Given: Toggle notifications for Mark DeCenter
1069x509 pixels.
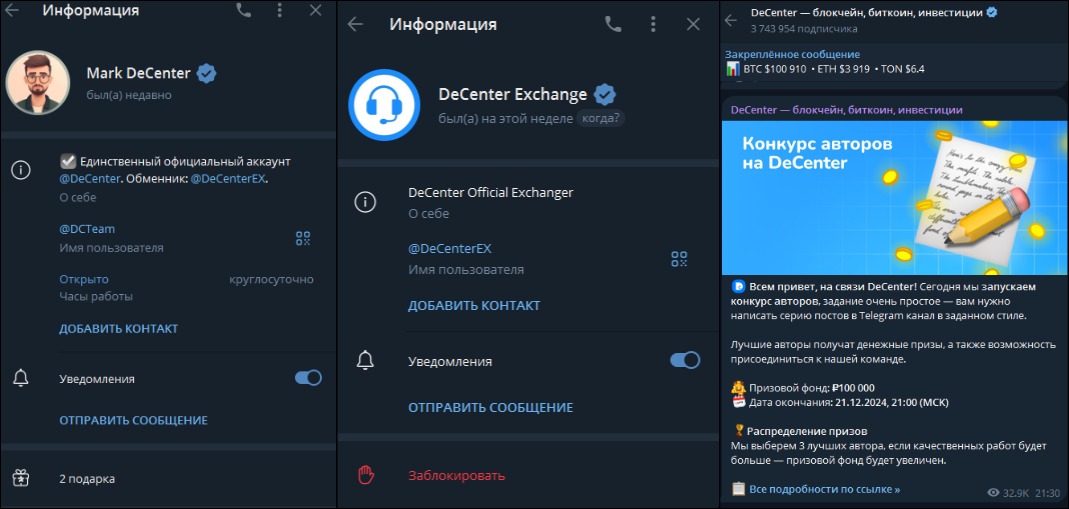Looking at the screenshot, I should pos(308,378).
